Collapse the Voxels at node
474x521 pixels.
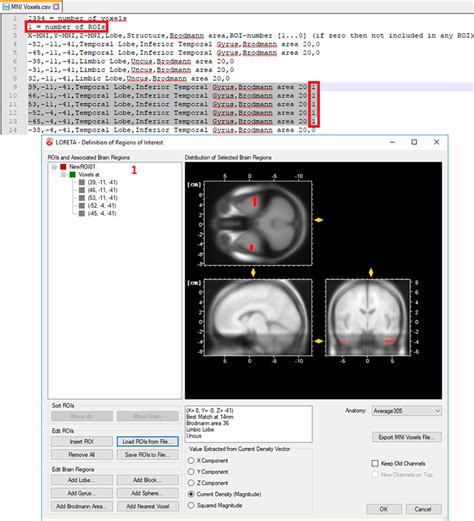(x=63, y=175)
